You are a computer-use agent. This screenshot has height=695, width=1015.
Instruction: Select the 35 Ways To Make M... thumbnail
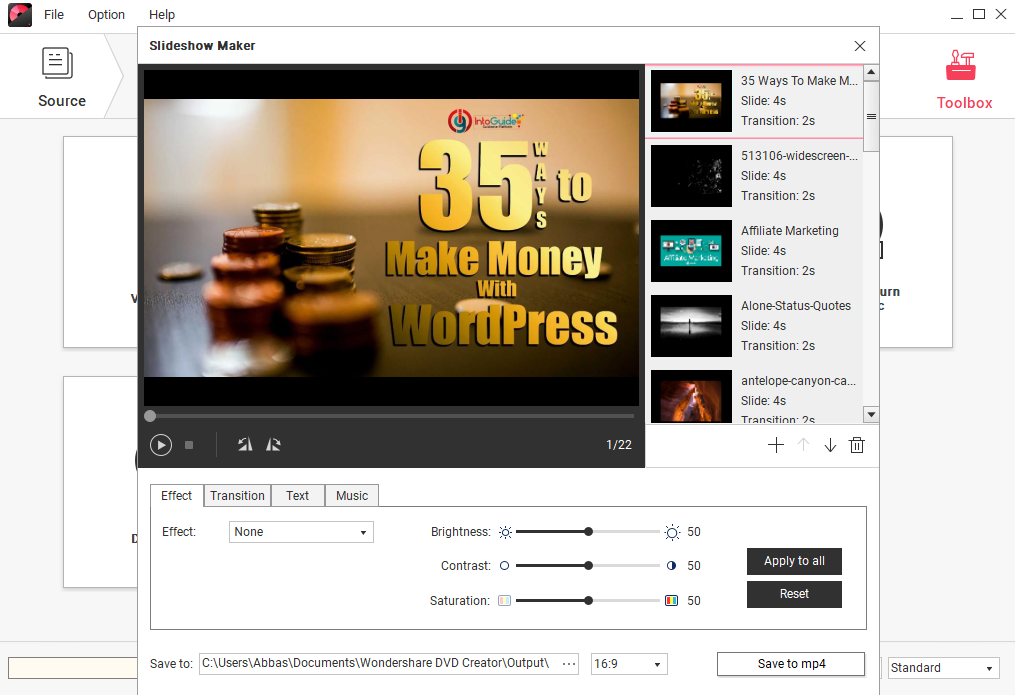point(691,101)
